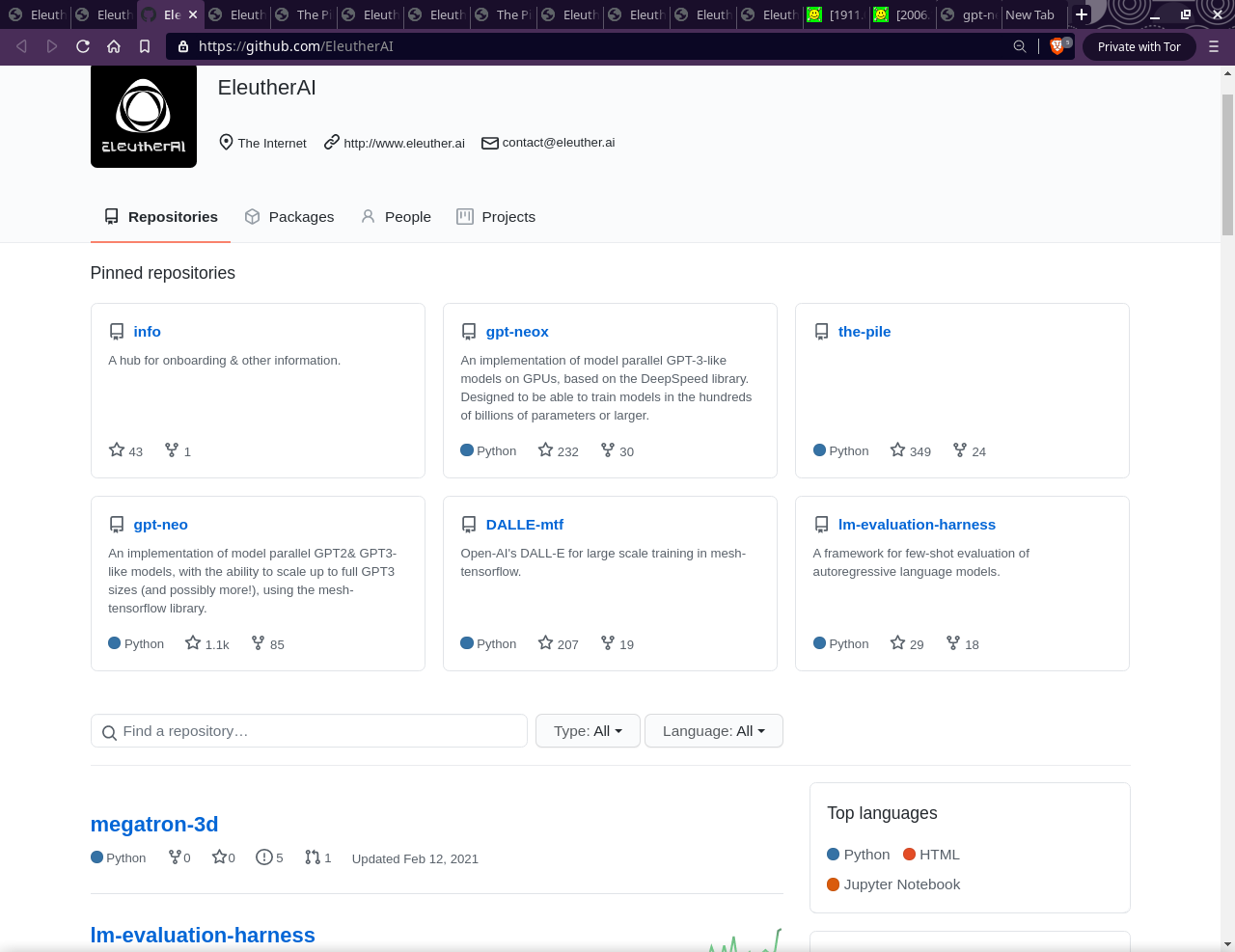Image resolution: width=1235 pixels, height=952 pixels.
Task: Bookmark this page
Action: coord(145,46)
